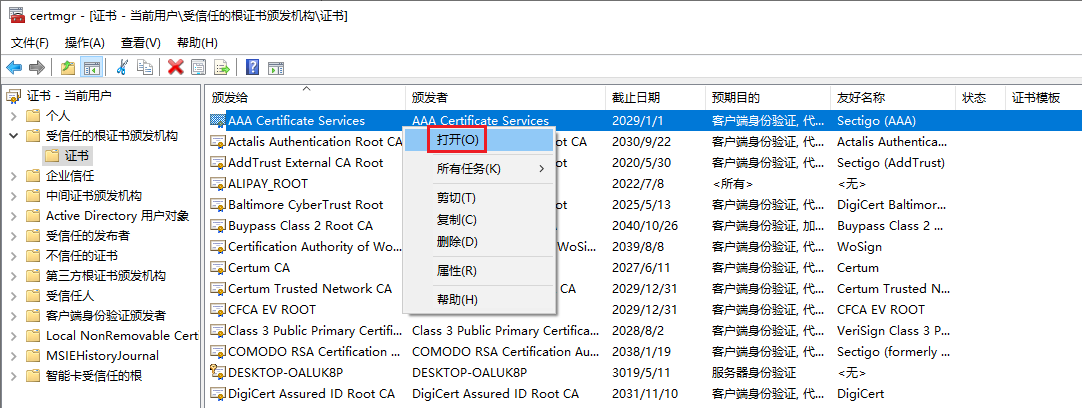This screenshot has height=408, width=1082.
Task: Click the Cut scissors toolbar icon
Action: click(x=122, y=67)
